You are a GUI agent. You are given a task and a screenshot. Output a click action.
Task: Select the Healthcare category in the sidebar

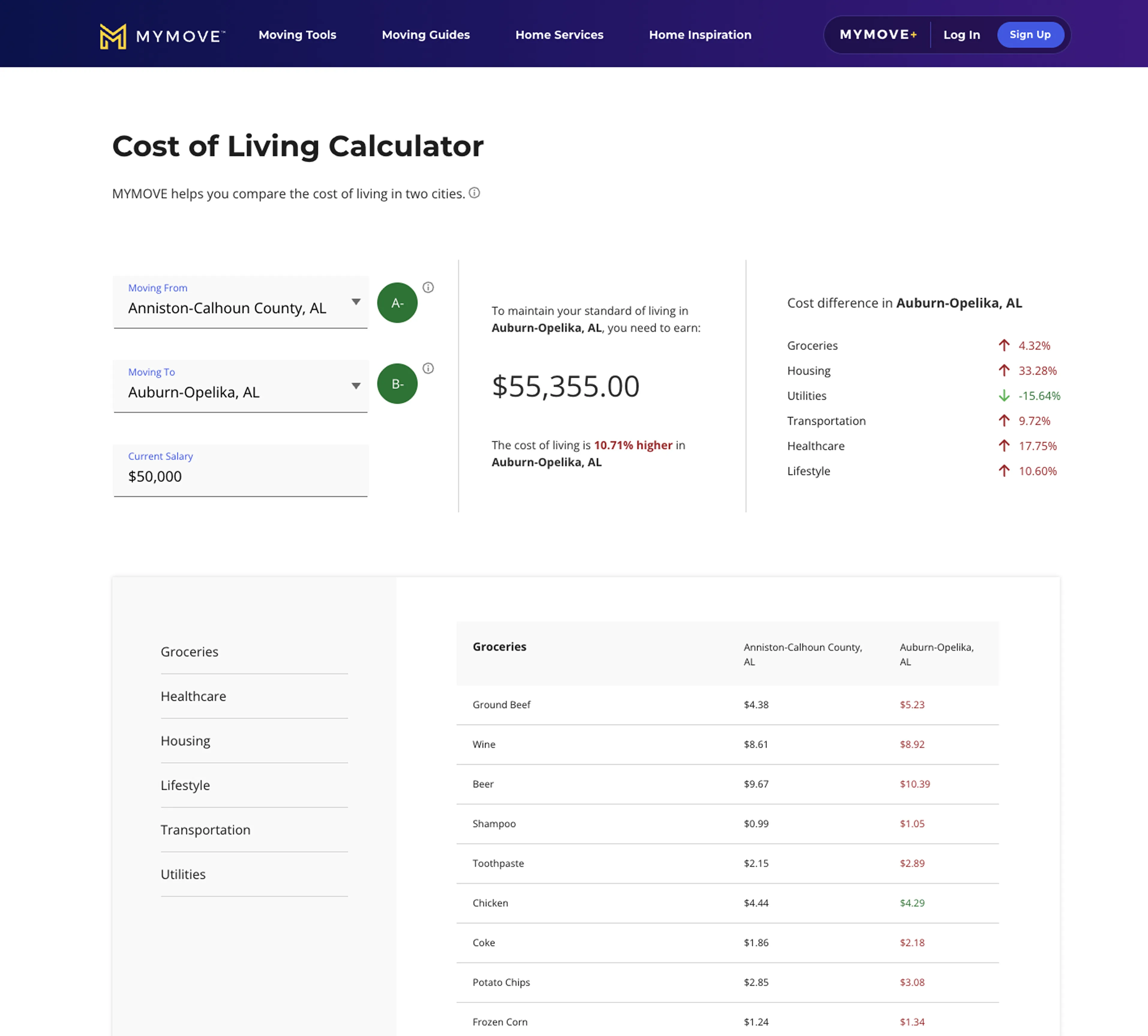pyautogui.click(x=194, y=696)
